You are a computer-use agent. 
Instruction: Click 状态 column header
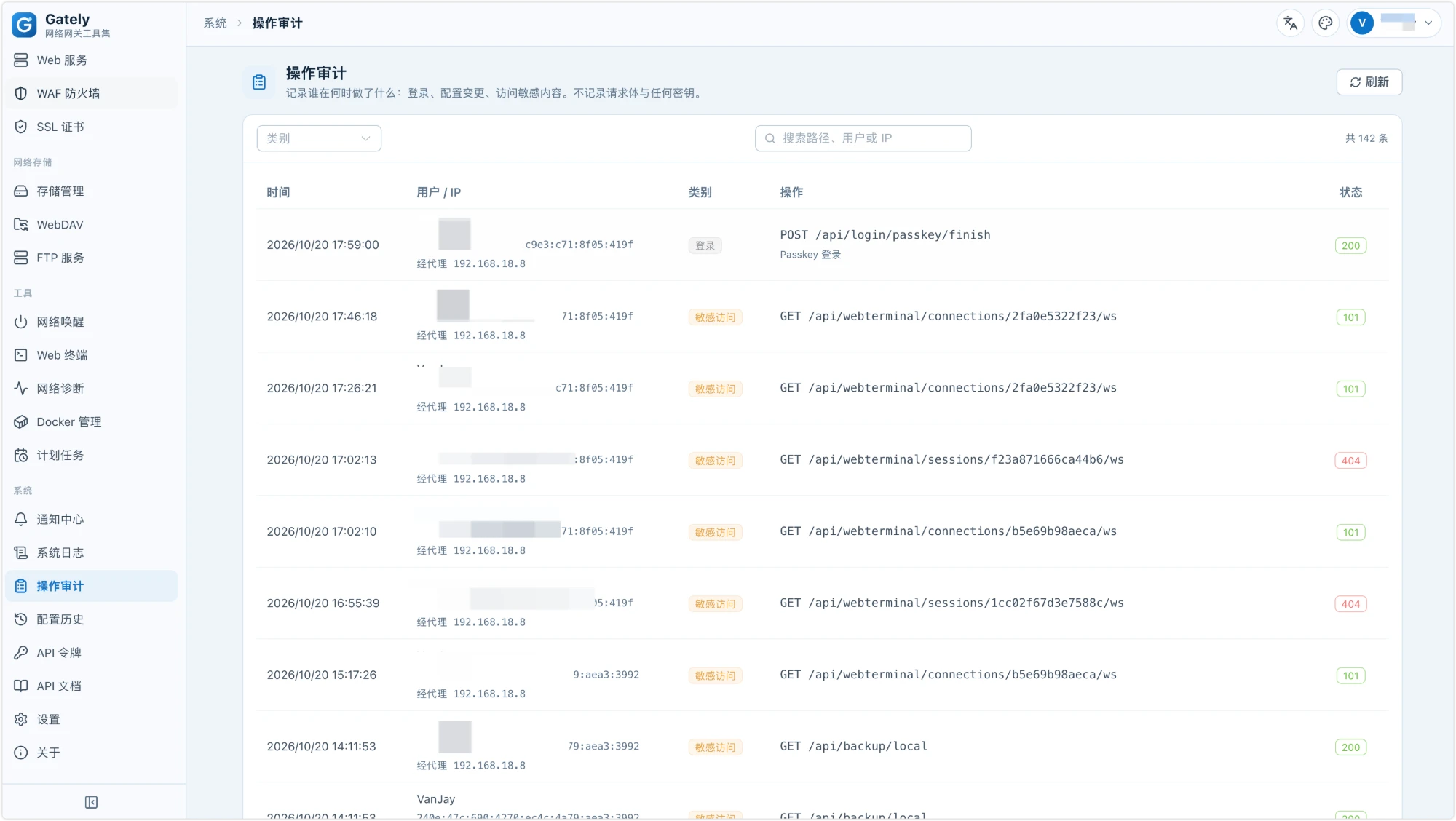[x=1350, y=192]
